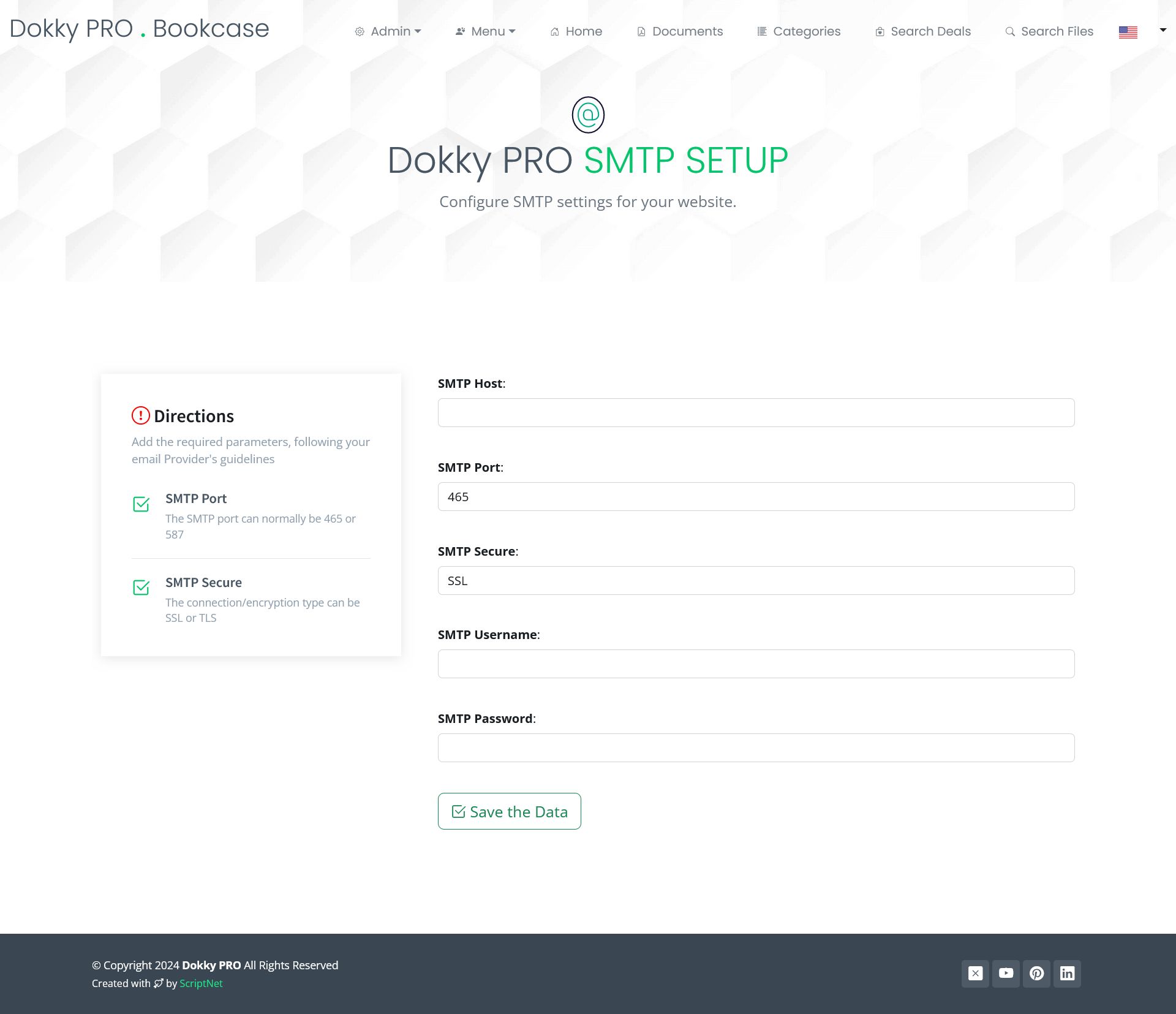Screen dimensions: 1176x1014
Task: Click the Save the Data button
Action: click(509, 811)
